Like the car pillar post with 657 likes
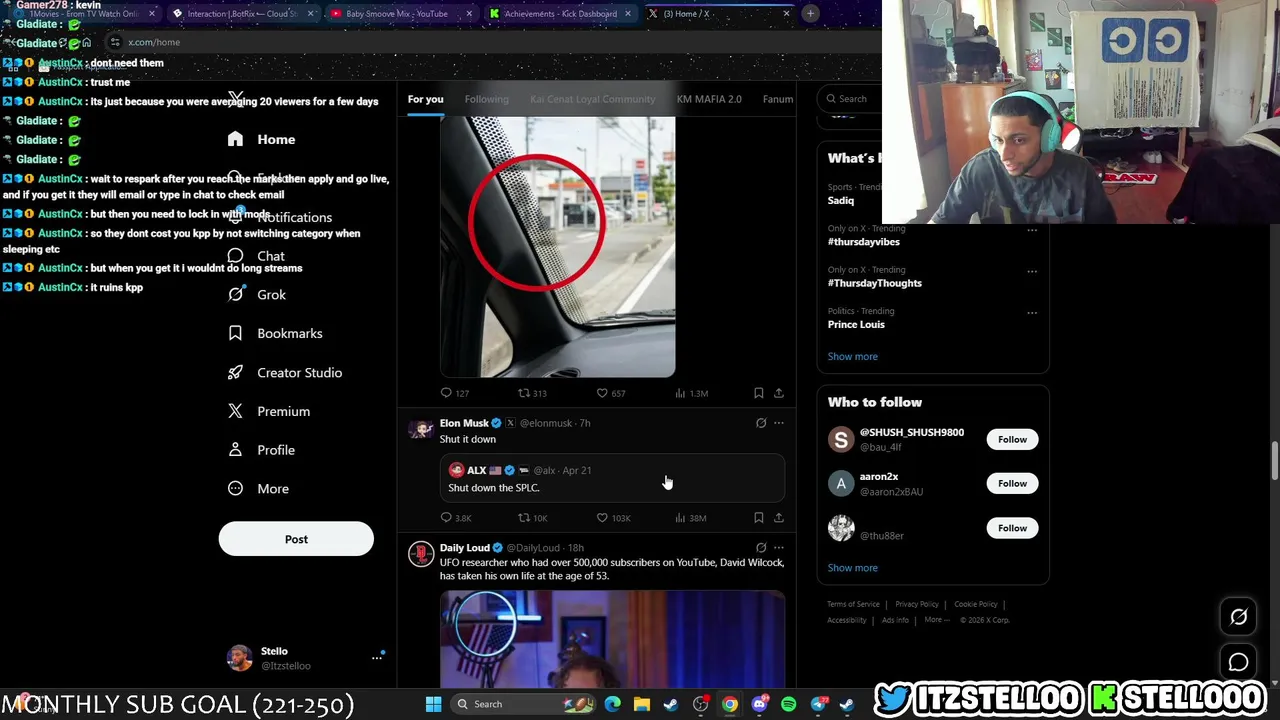The width and height of the screenshot is (1280, 720). 610,393
